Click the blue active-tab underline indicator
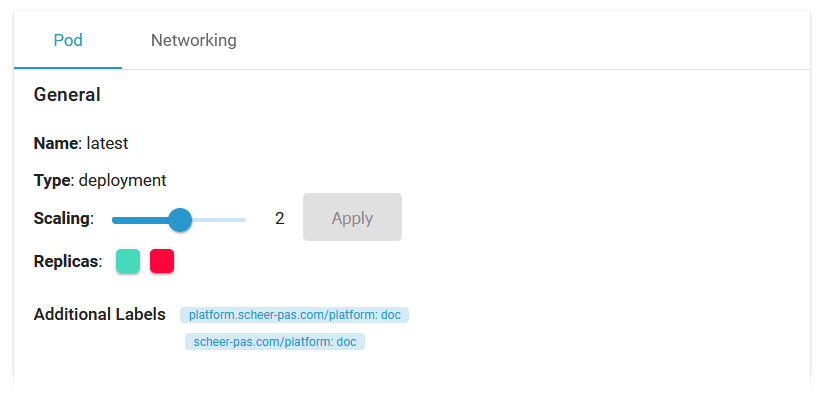The height and width of the screenshot is (396, 821). (68, 68)
